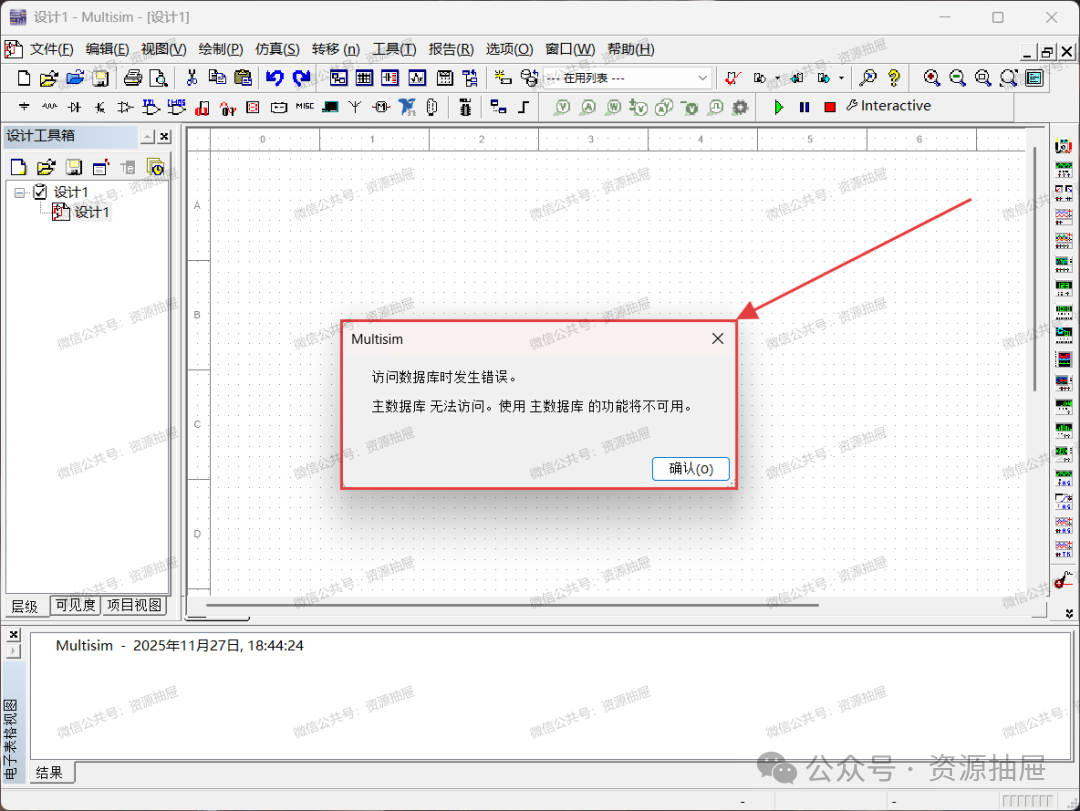Zoom to fit the page
Image resolution: width=1080 pixels, height=811 pixels.
coord(1008,78)
